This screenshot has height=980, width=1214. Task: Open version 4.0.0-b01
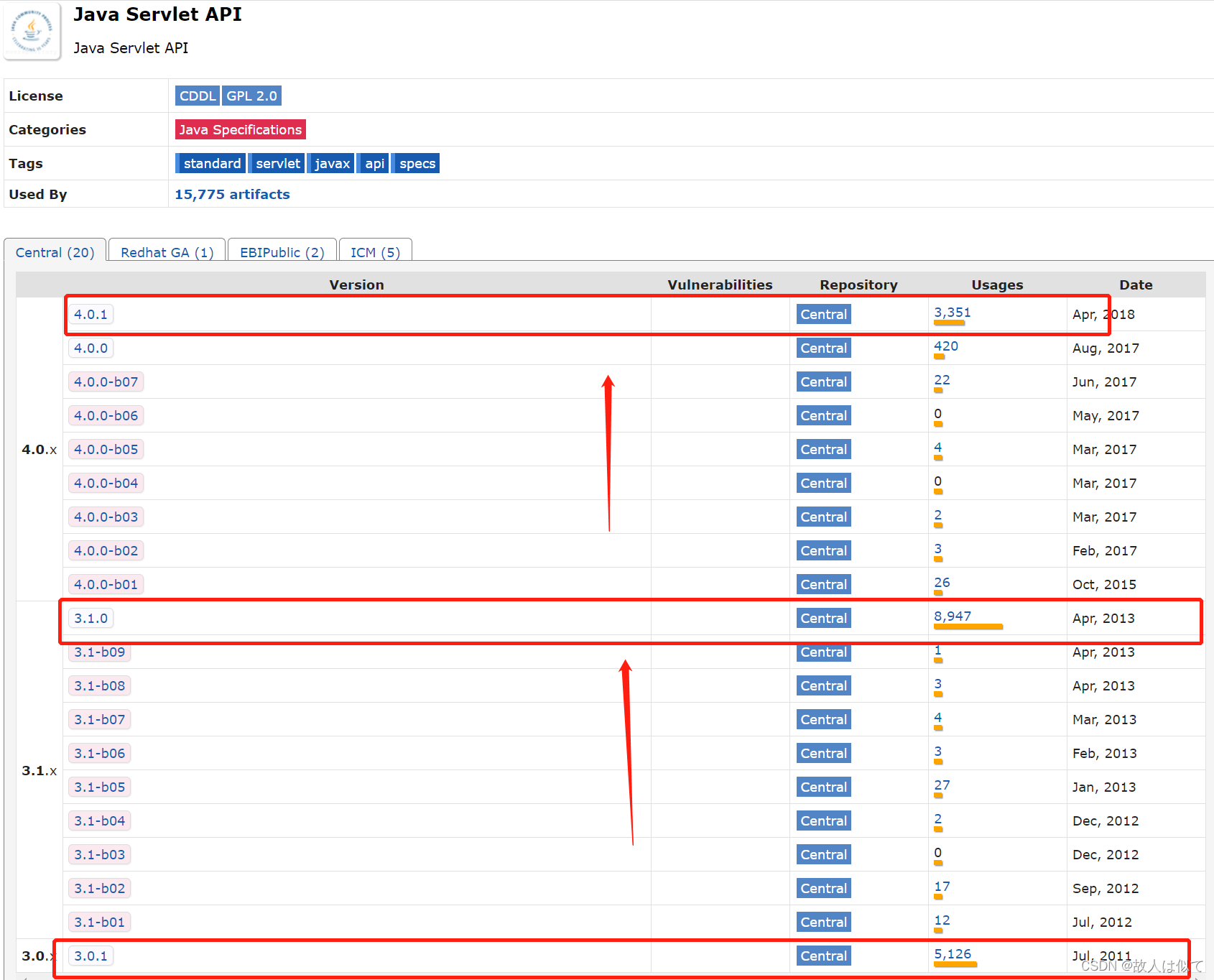coord(106,584)
